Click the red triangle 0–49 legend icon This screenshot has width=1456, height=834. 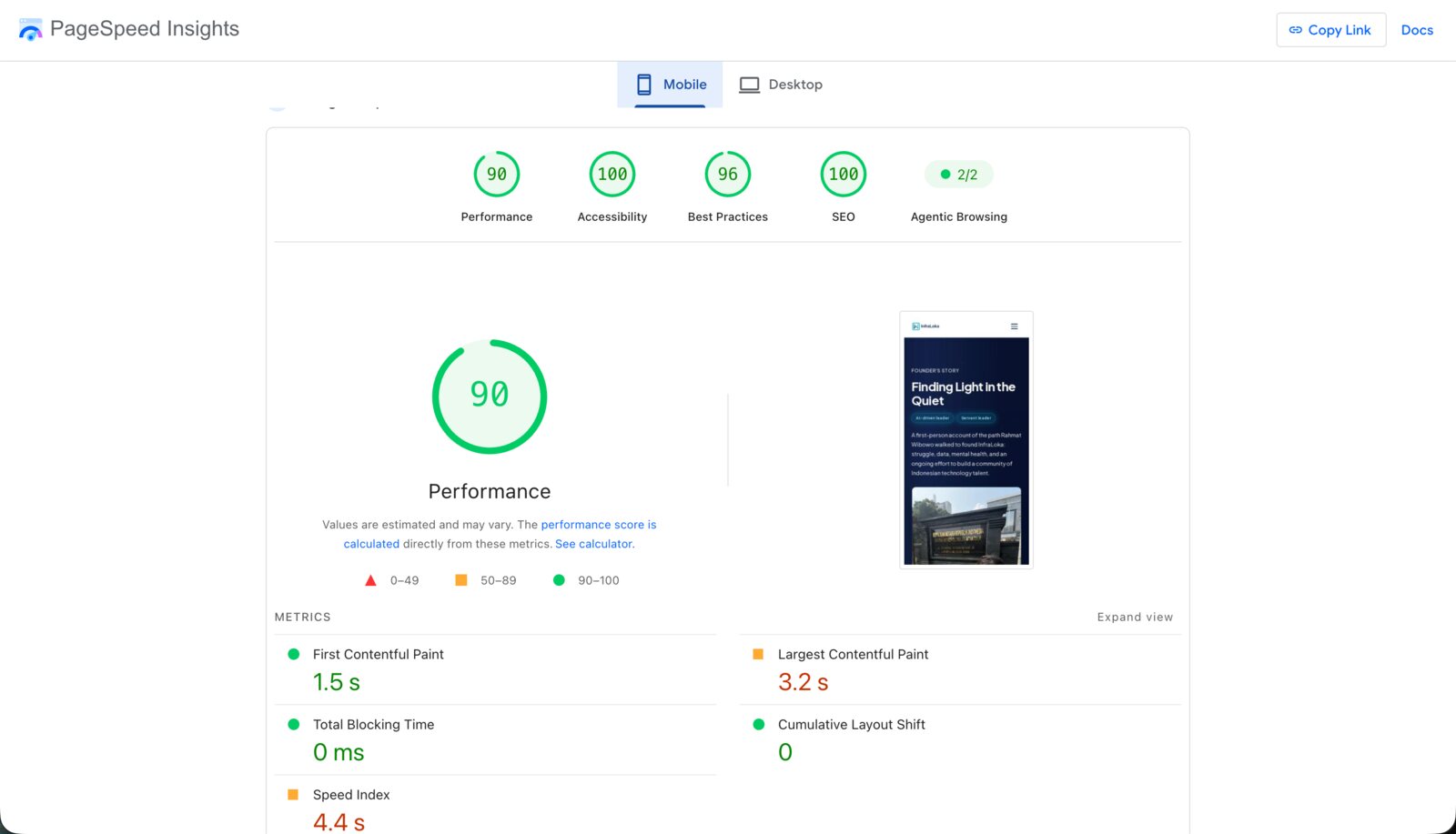pyautogui.click(x=370, y=580)
